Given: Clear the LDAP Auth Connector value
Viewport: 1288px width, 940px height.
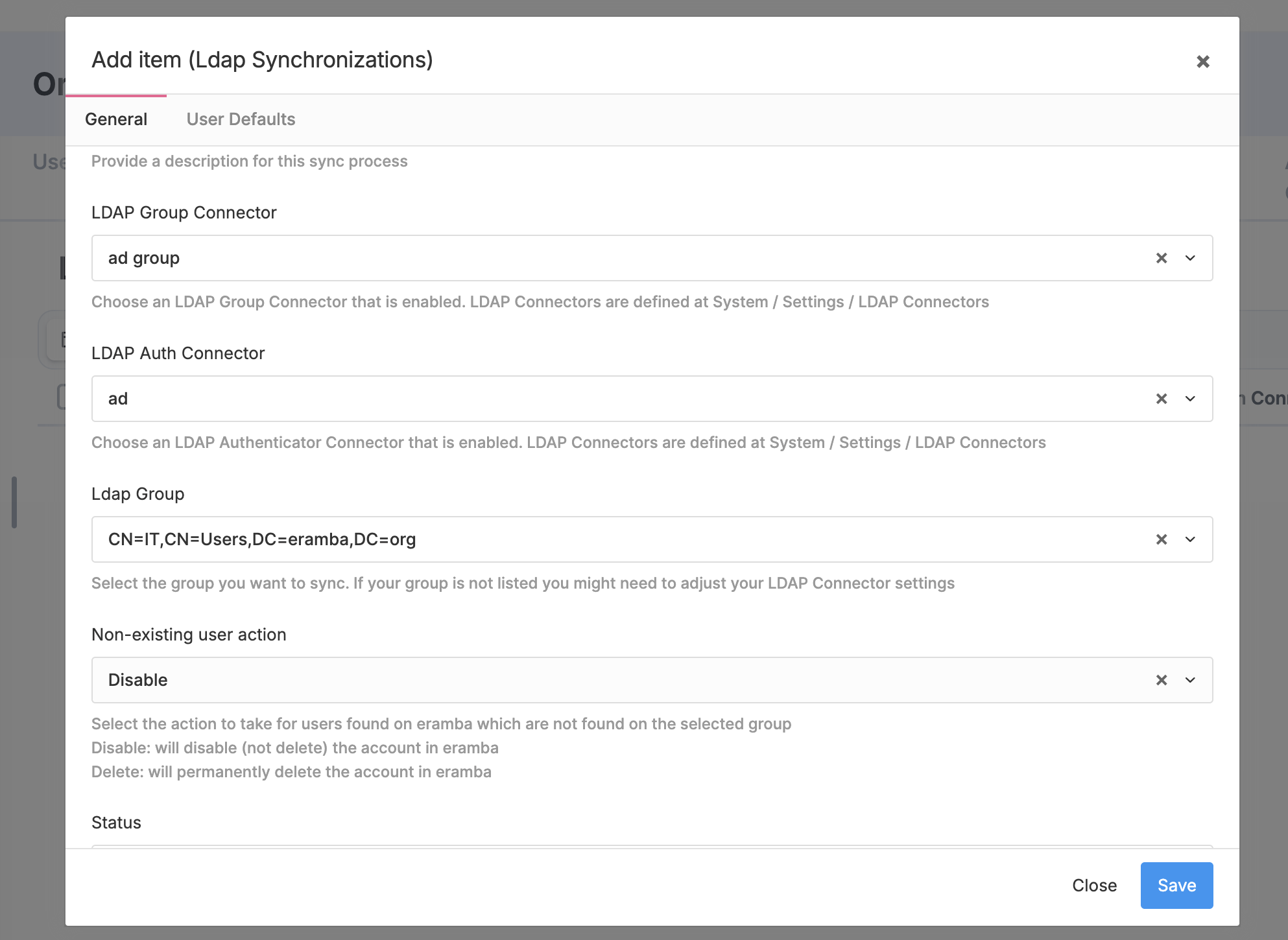Looking at the screenshot, I should click(1161, 399).
